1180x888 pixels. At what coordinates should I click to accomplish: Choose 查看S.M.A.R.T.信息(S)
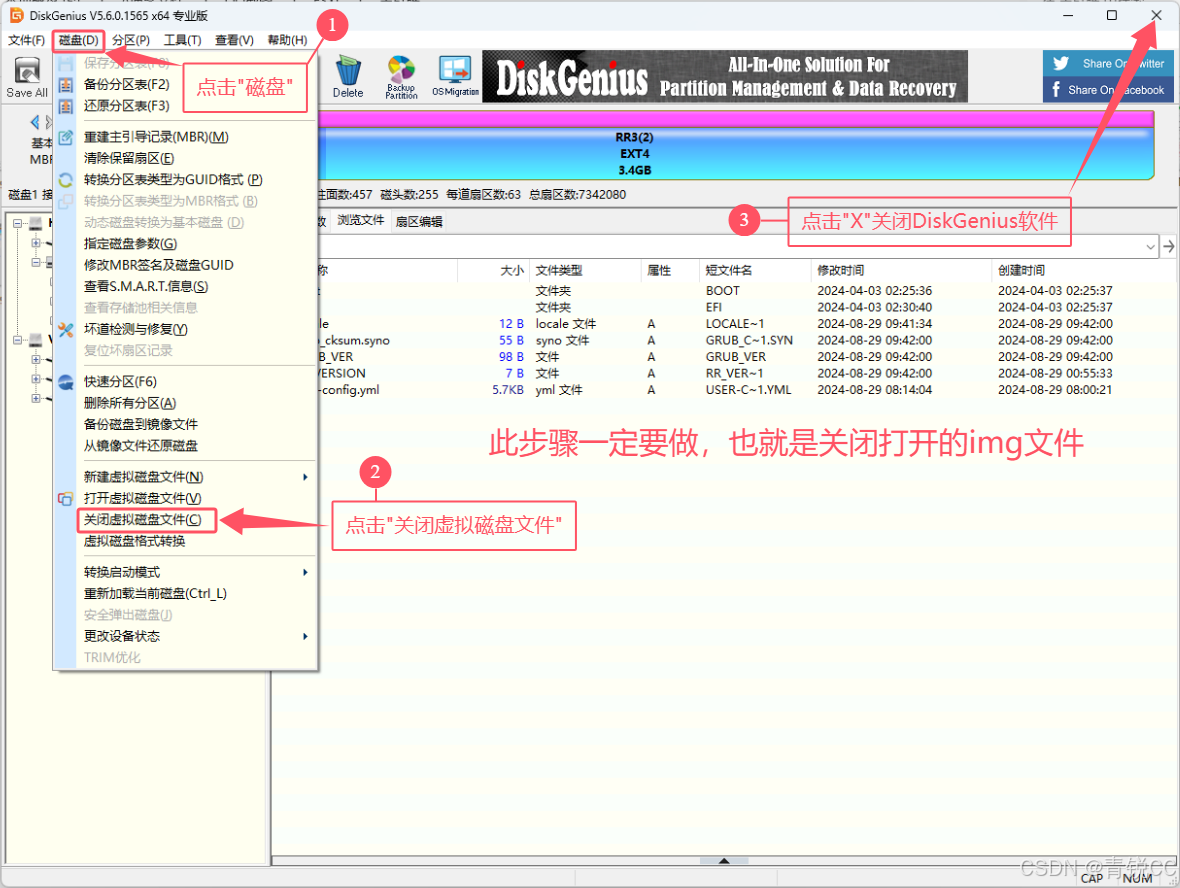point(146,287)
